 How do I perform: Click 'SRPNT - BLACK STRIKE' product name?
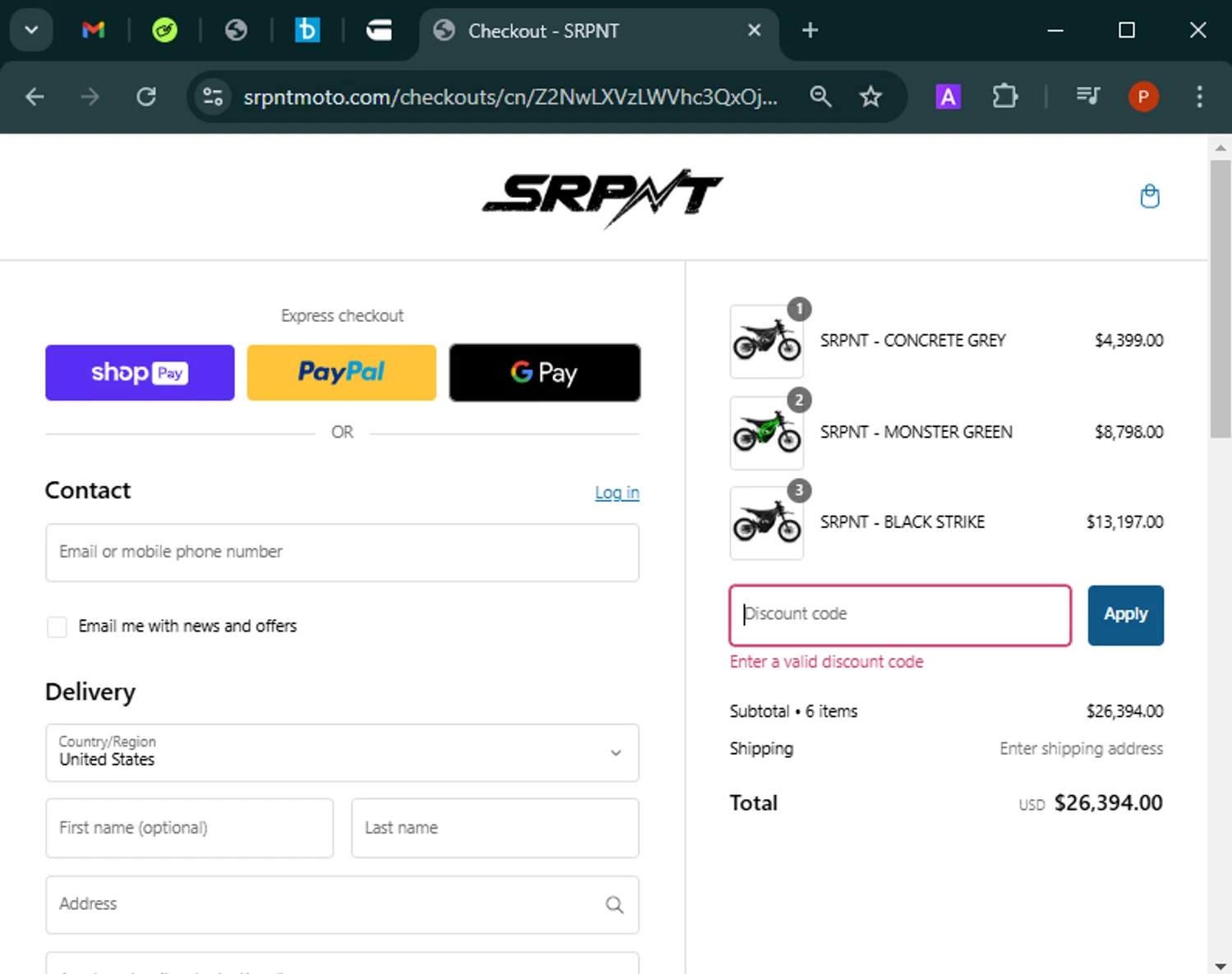902,522
